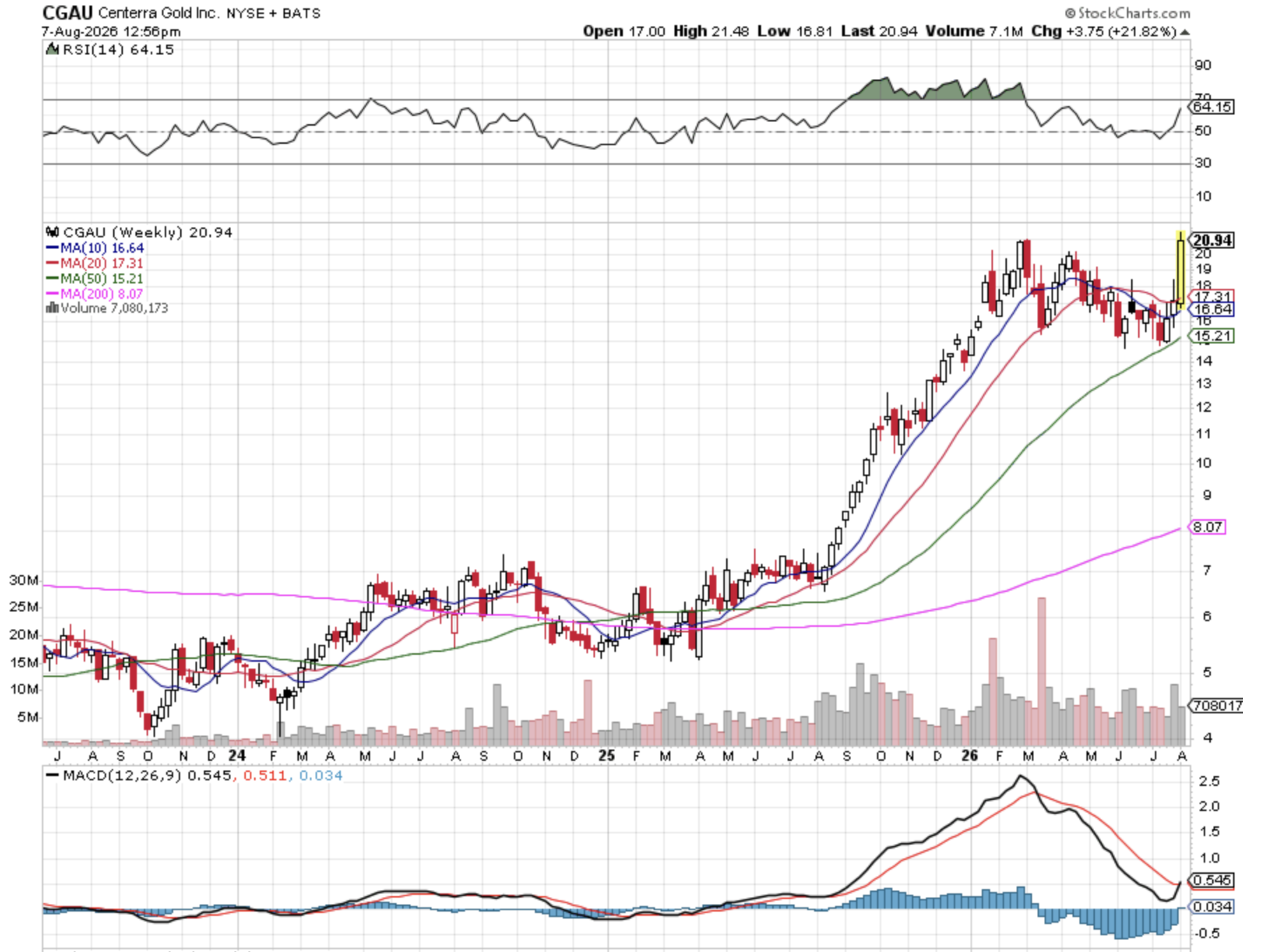Click the MA(50) 15.21 legend entry
This screenshot has width=1275, height=952.
tap(102, 278)
